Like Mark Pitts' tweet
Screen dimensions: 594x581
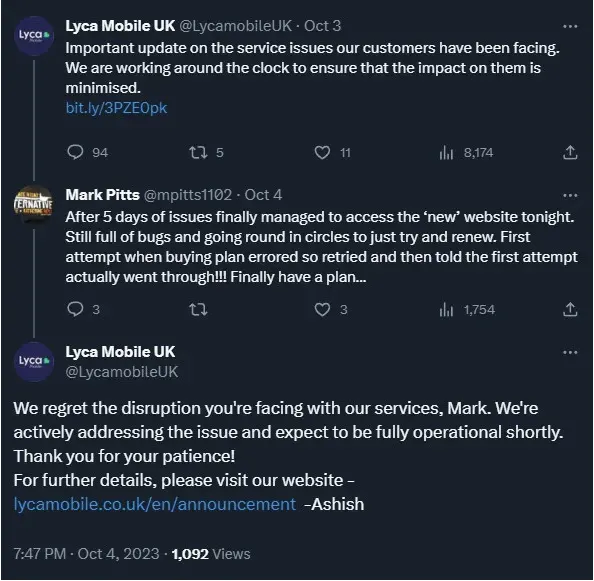(x=322, y=309)
